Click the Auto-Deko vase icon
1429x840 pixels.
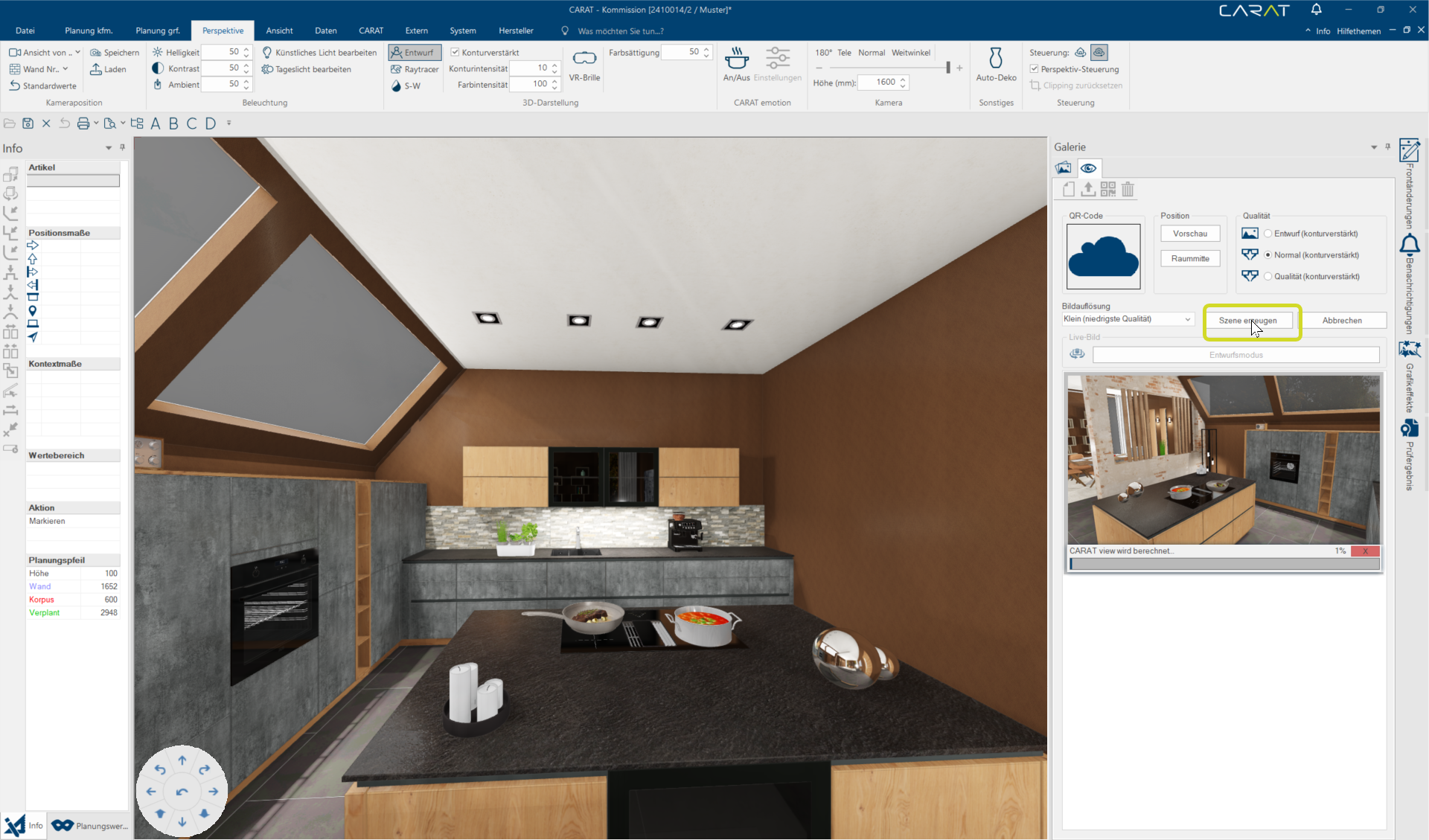995,59
